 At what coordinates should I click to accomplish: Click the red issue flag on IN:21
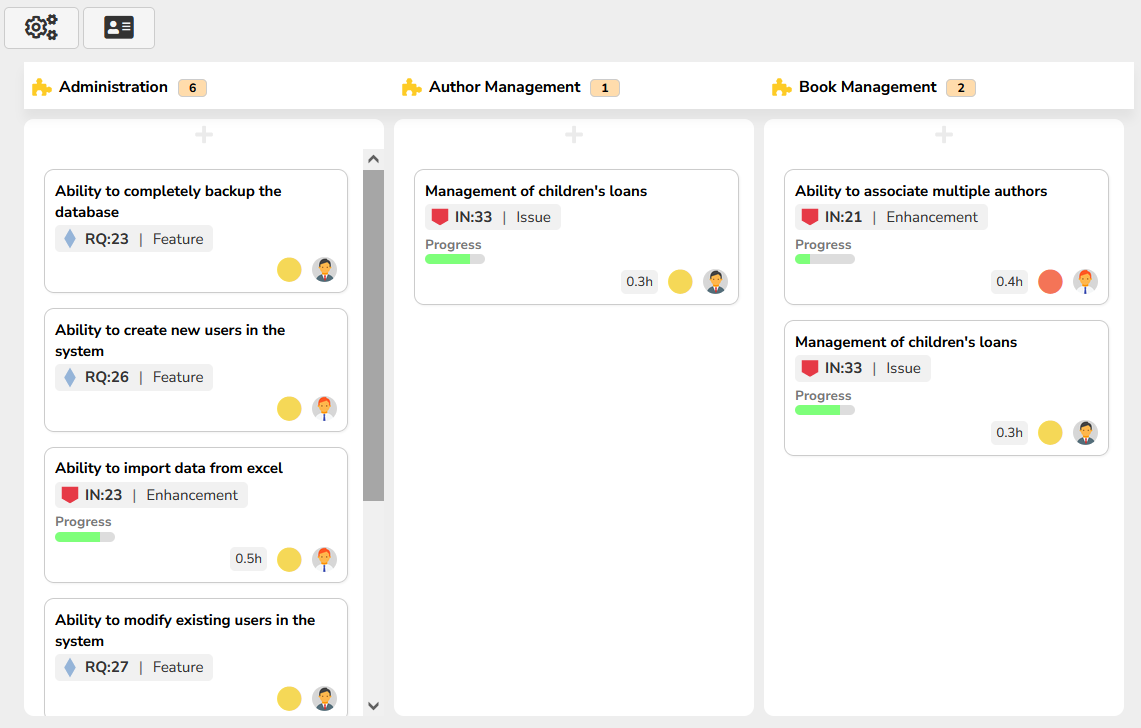click(x=810, y=217)
